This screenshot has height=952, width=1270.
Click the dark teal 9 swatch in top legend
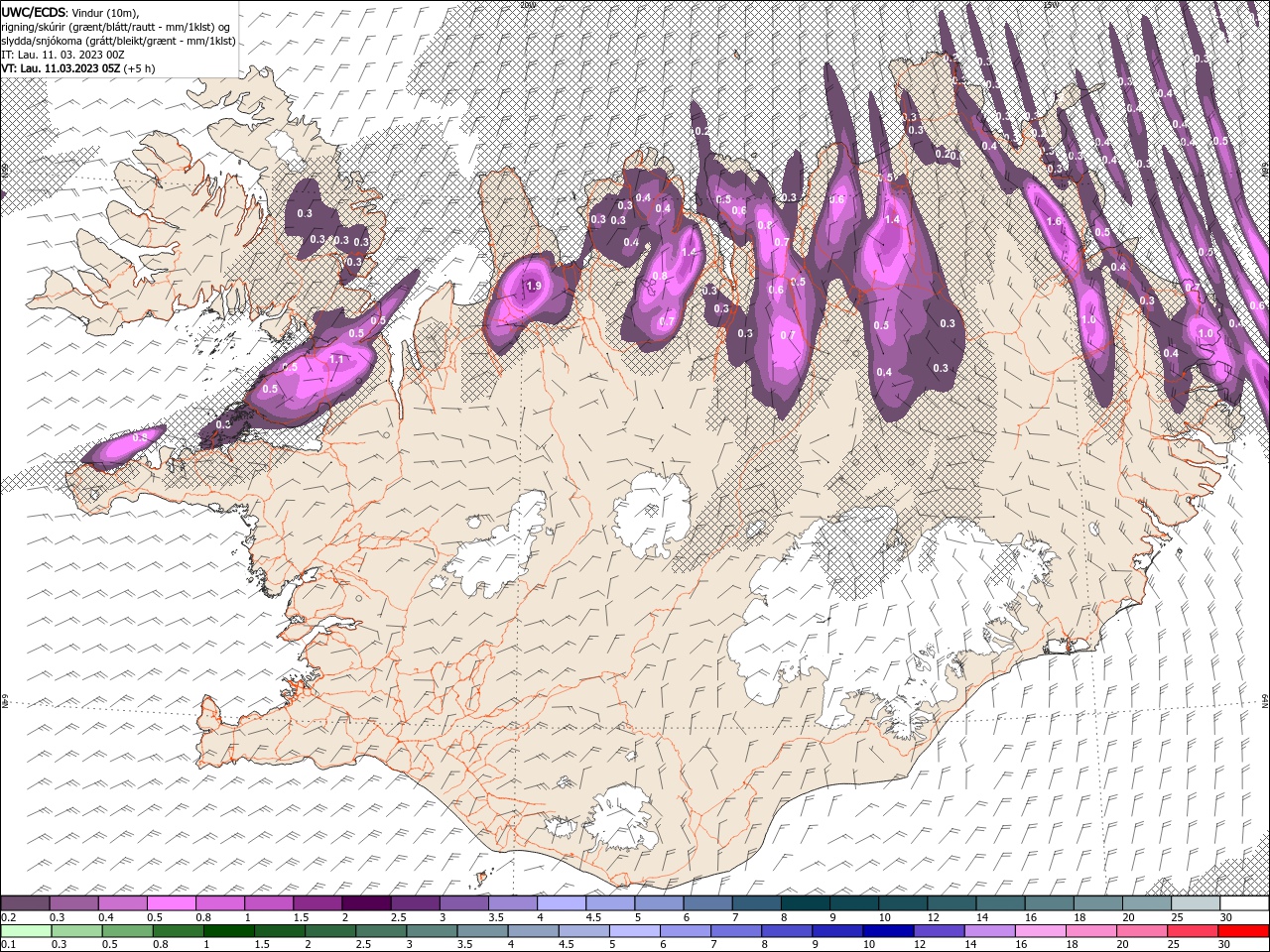pos(854,903)
